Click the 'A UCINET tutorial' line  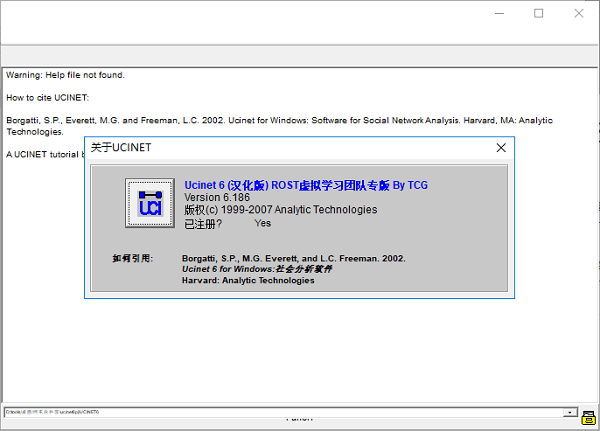coord(45,154)
